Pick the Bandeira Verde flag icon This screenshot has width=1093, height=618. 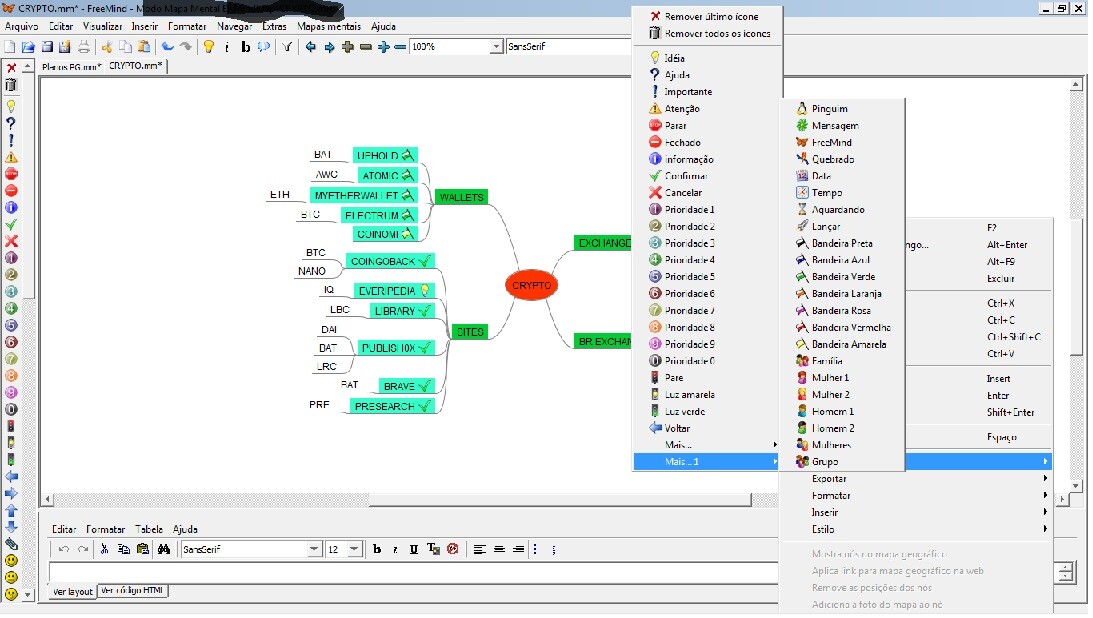click(842, 277)
